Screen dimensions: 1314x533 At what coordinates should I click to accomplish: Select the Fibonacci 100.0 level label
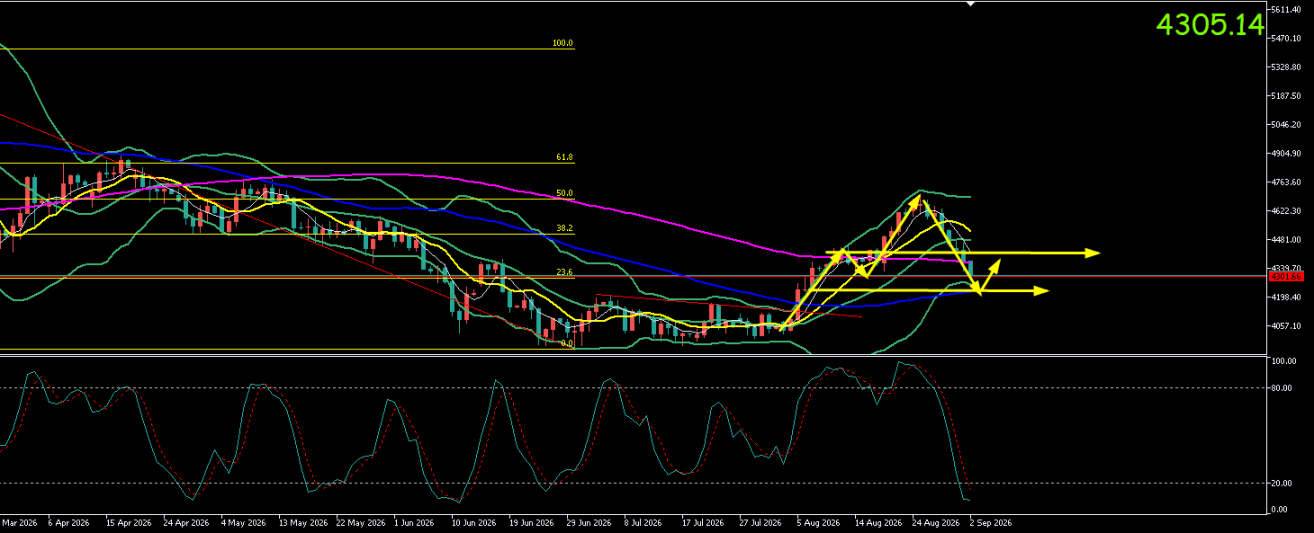[x=562, y=44]
